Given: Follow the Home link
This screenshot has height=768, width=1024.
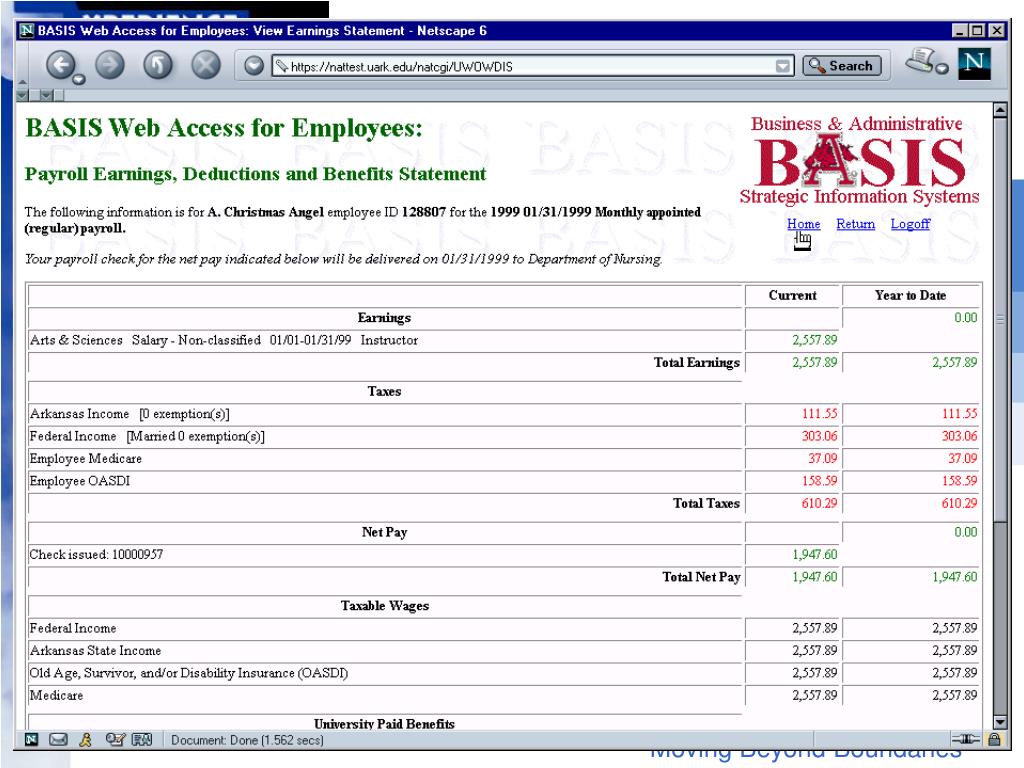Looking at the screenshot, I should pos(803,224).
